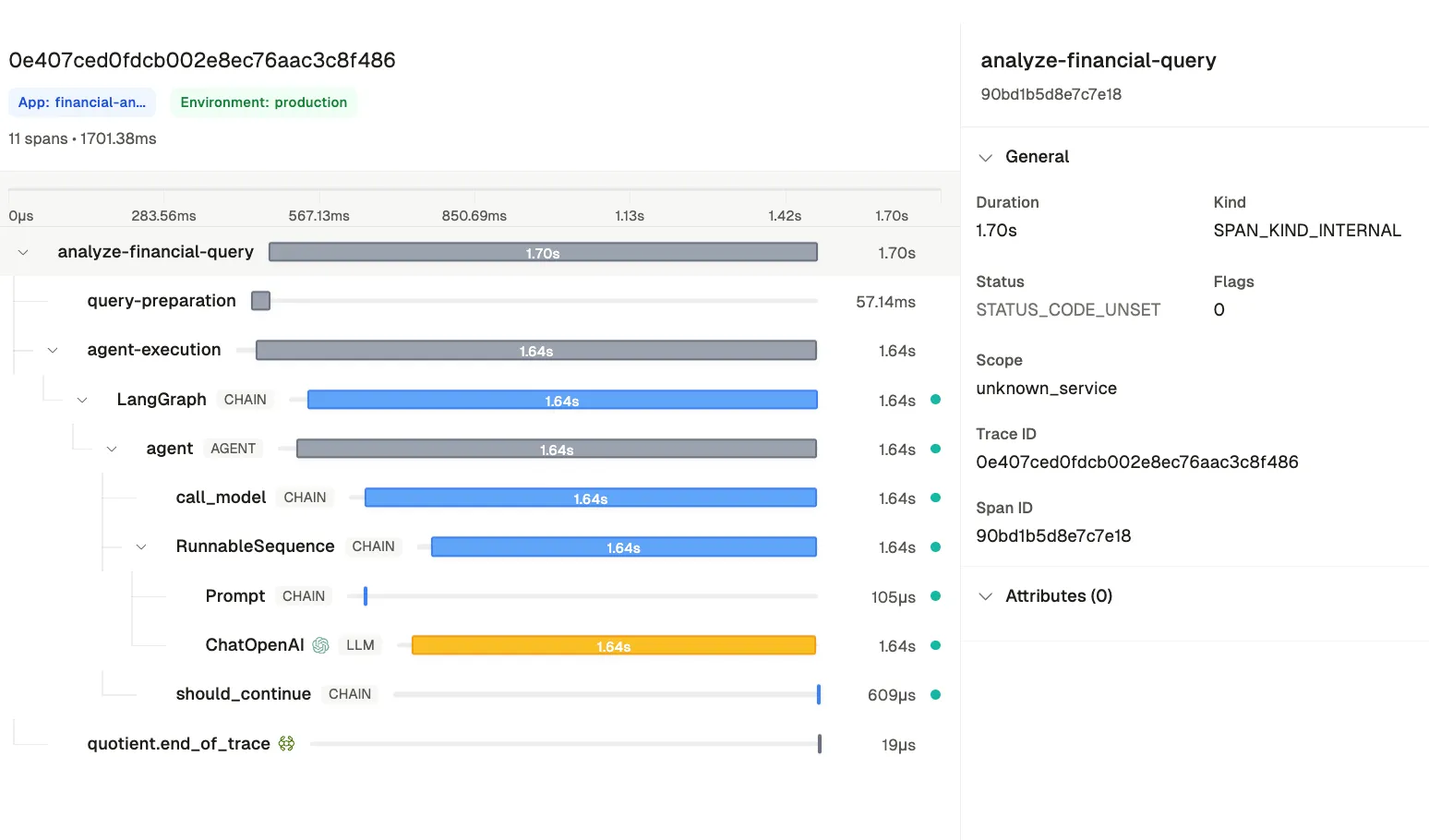
Task: Select the Prompt span row
Action: (480, 596)
